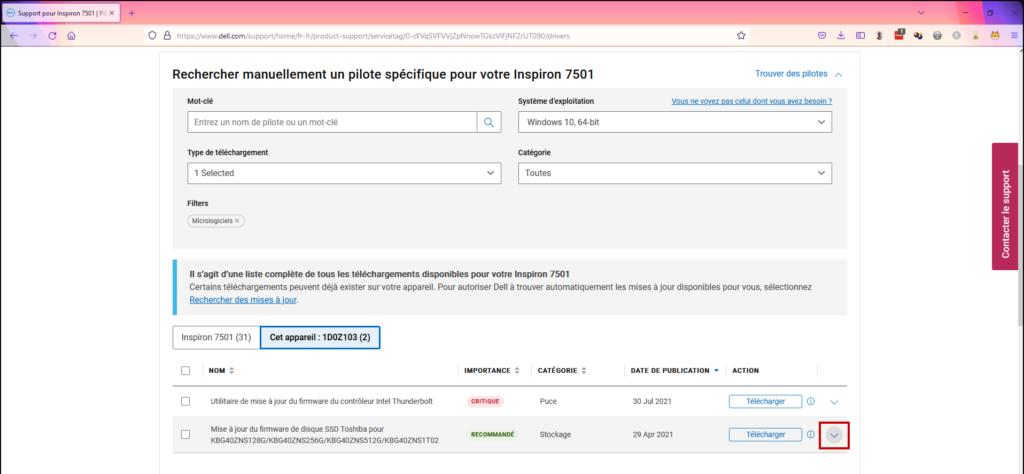
Task: Select the Cet appareil : 1D0Z103 tab
Action: (x=320, y=338)
